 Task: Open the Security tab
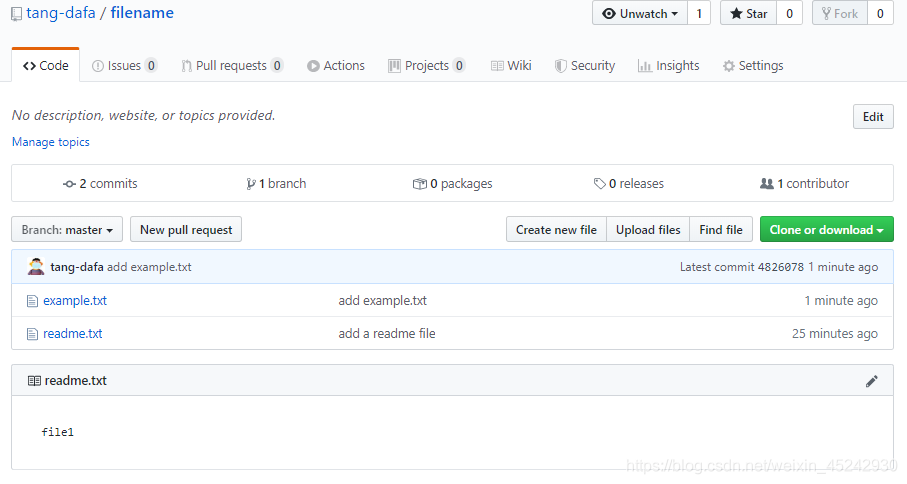point(585,65)
